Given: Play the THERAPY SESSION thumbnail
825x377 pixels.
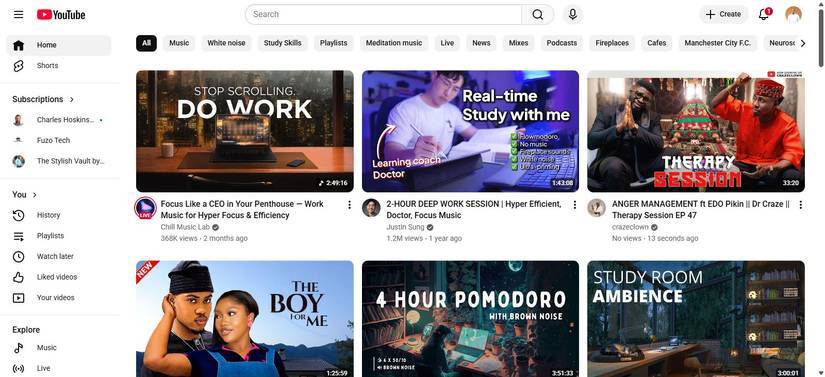Looking at the screenshot, I should (696, 131).
